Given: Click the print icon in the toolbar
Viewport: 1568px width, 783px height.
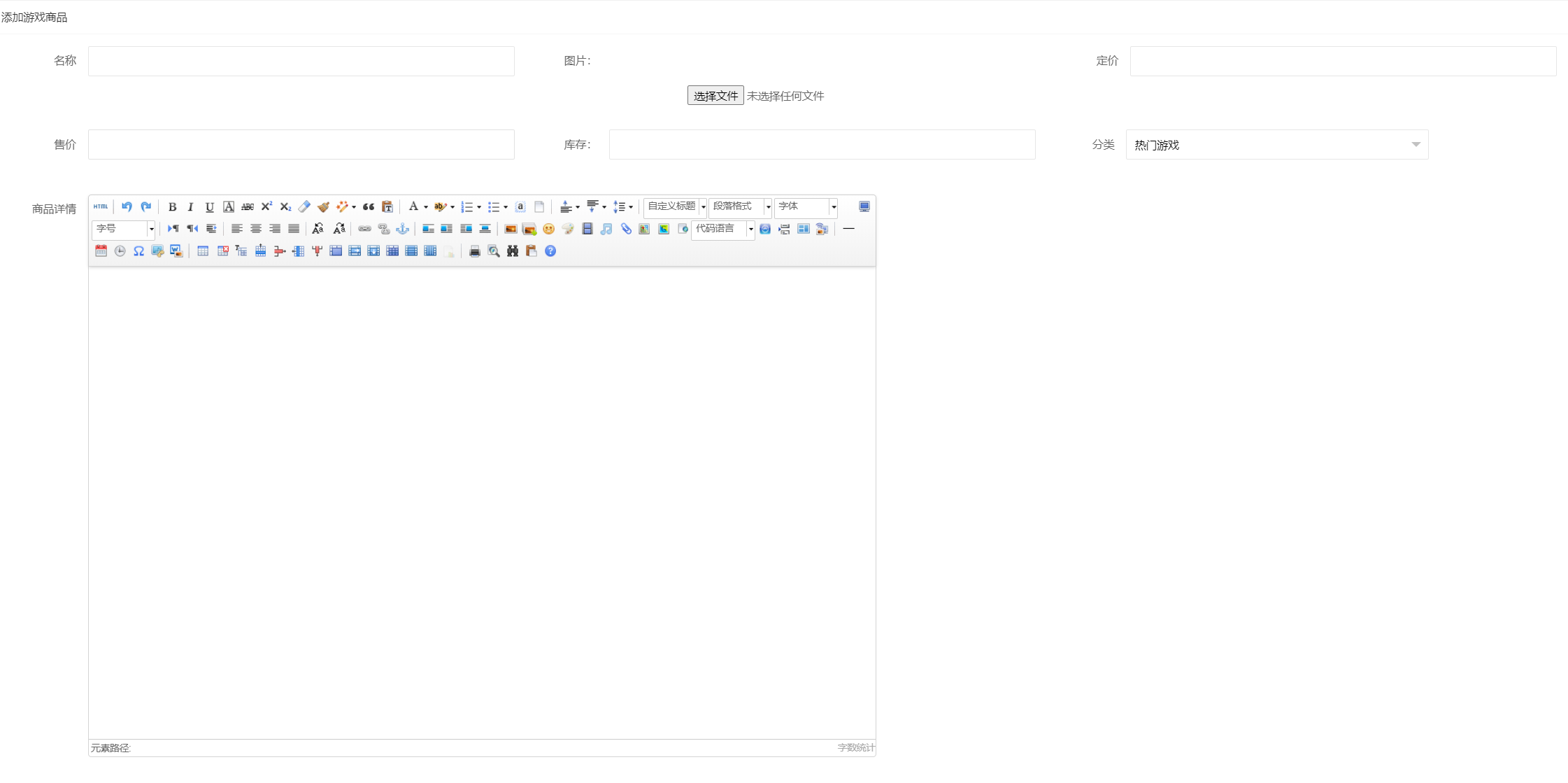Looking at the screenshot, I should 475,251.
